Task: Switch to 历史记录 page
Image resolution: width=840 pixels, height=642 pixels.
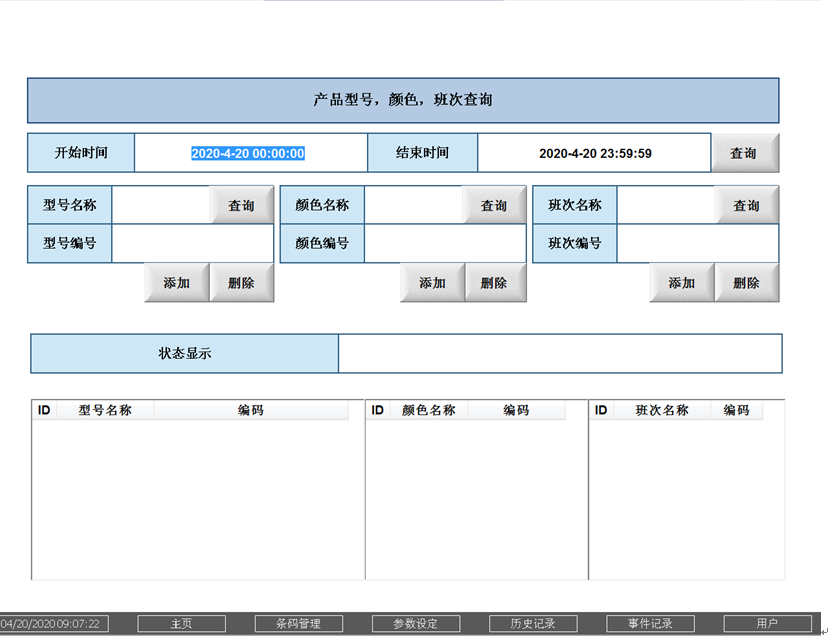Action: tap(533, 624)
